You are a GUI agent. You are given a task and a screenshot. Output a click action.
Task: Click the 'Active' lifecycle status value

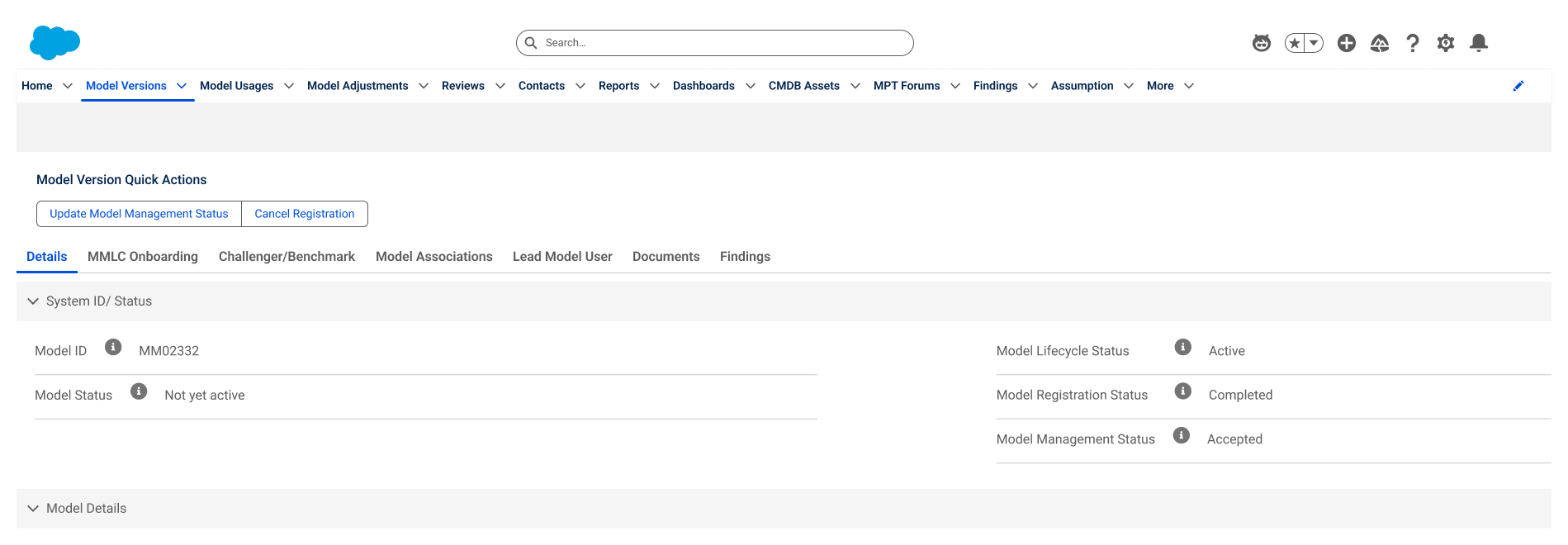[x=1227, y=351]
